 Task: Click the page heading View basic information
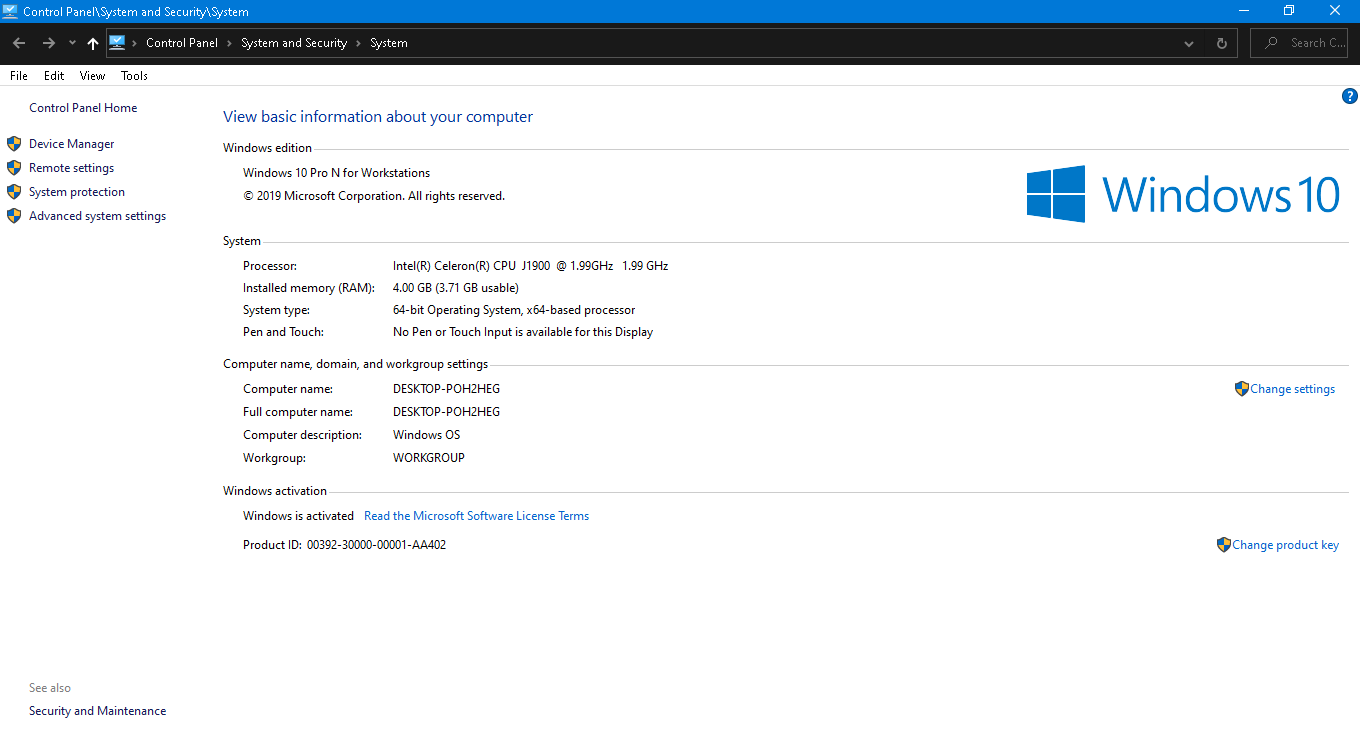[378, 117]
